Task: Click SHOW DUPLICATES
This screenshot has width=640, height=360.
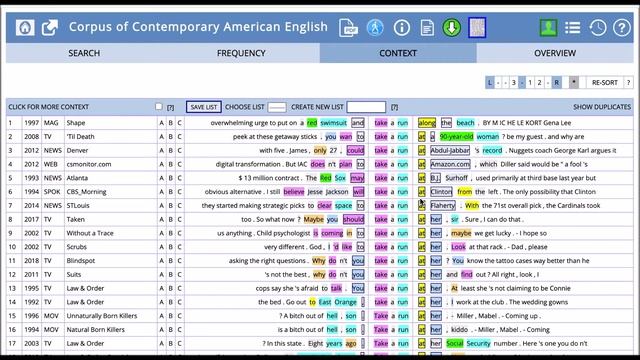Action: tap(602, 107)
